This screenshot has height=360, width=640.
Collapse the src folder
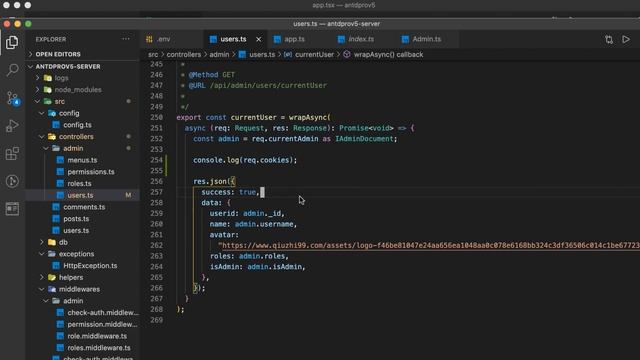click(82, 101)
